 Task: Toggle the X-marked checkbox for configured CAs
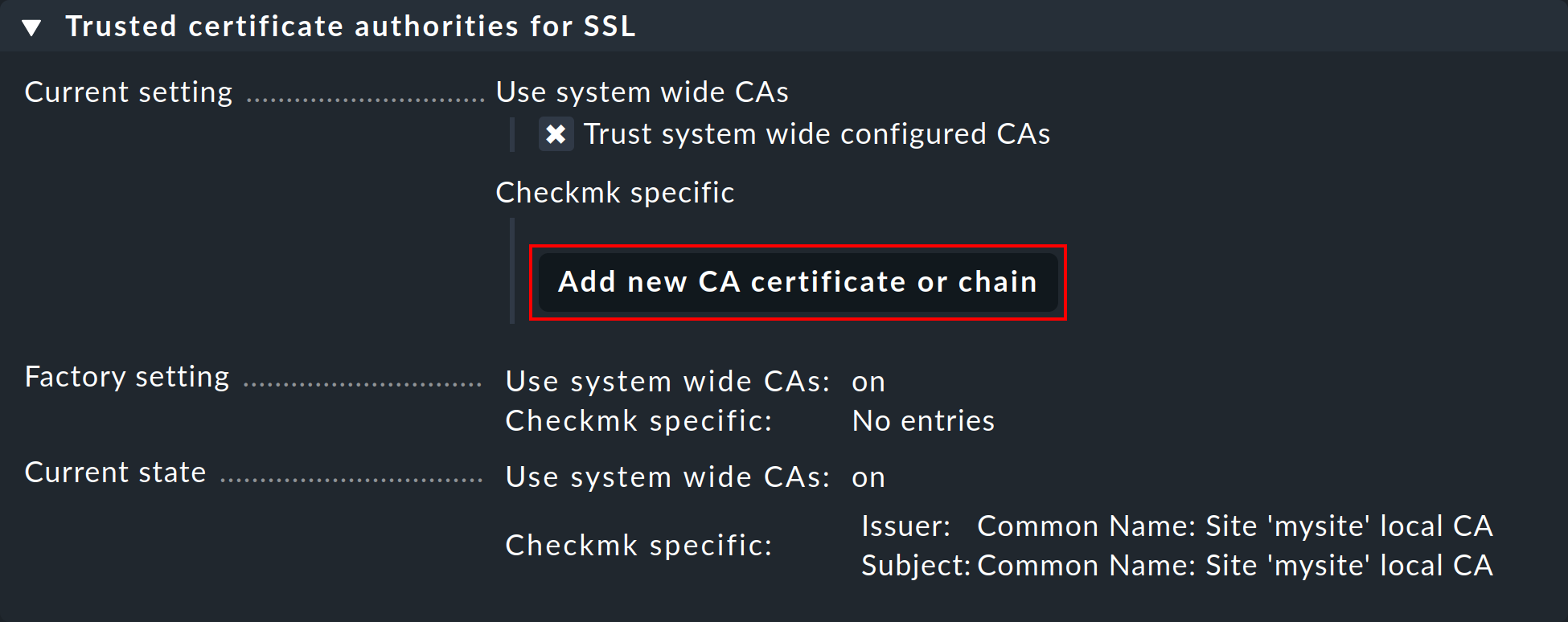(x=556, y=134)
